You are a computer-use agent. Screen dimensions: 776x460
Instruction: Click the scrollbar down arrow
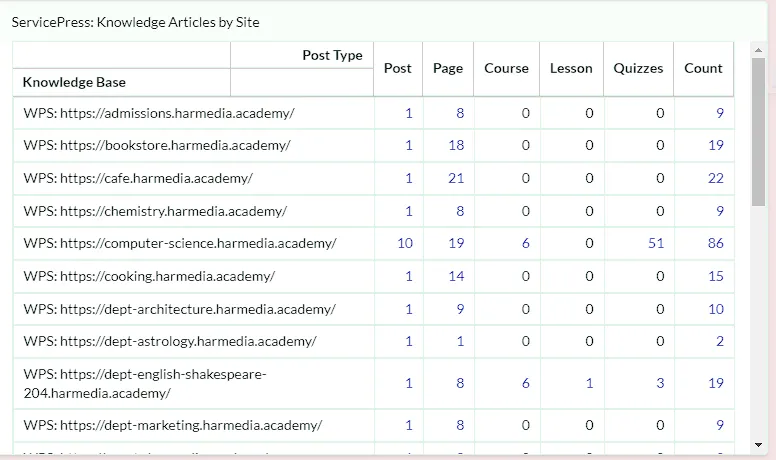758,445
